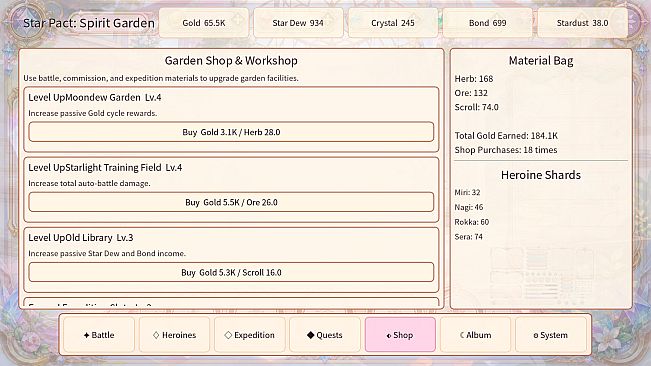Click the shop instructions text about upgrading facilities
This screenshot has height=366, width=651.
click(161, 78)
